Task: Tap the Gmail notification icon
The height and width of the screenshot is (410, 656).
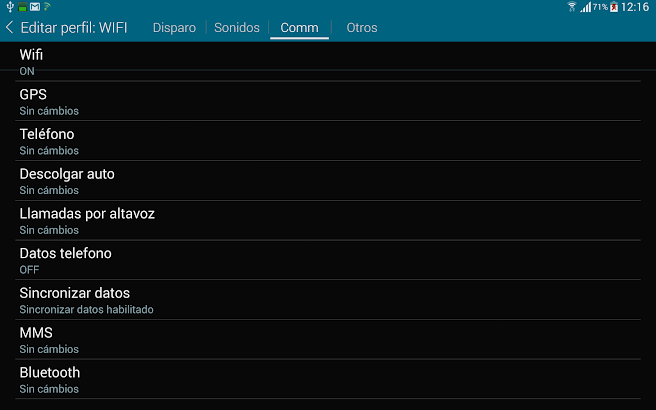Action: (x=34, y=7)
